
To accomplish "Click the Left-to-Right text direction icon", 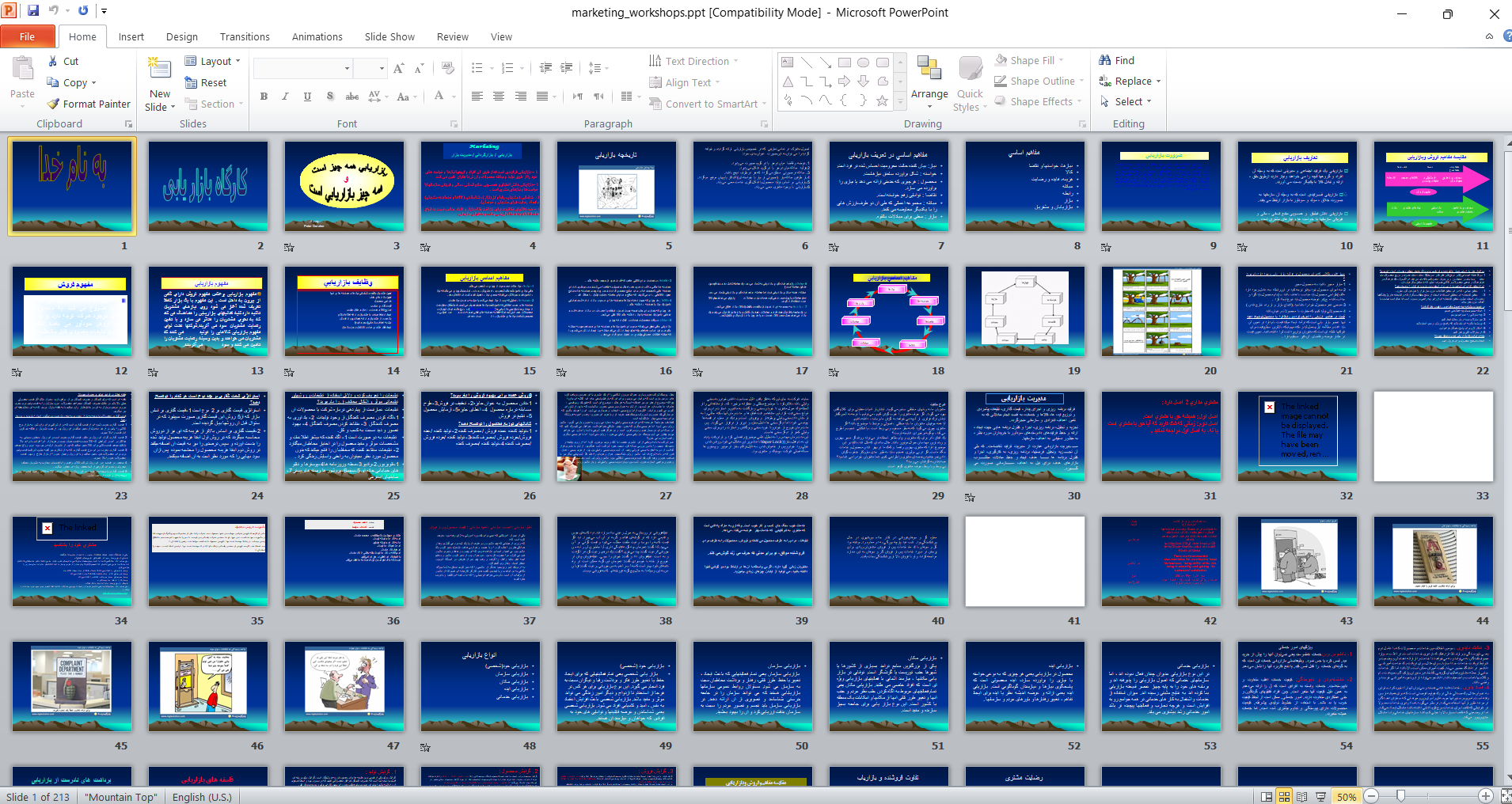I will [578, 97].
